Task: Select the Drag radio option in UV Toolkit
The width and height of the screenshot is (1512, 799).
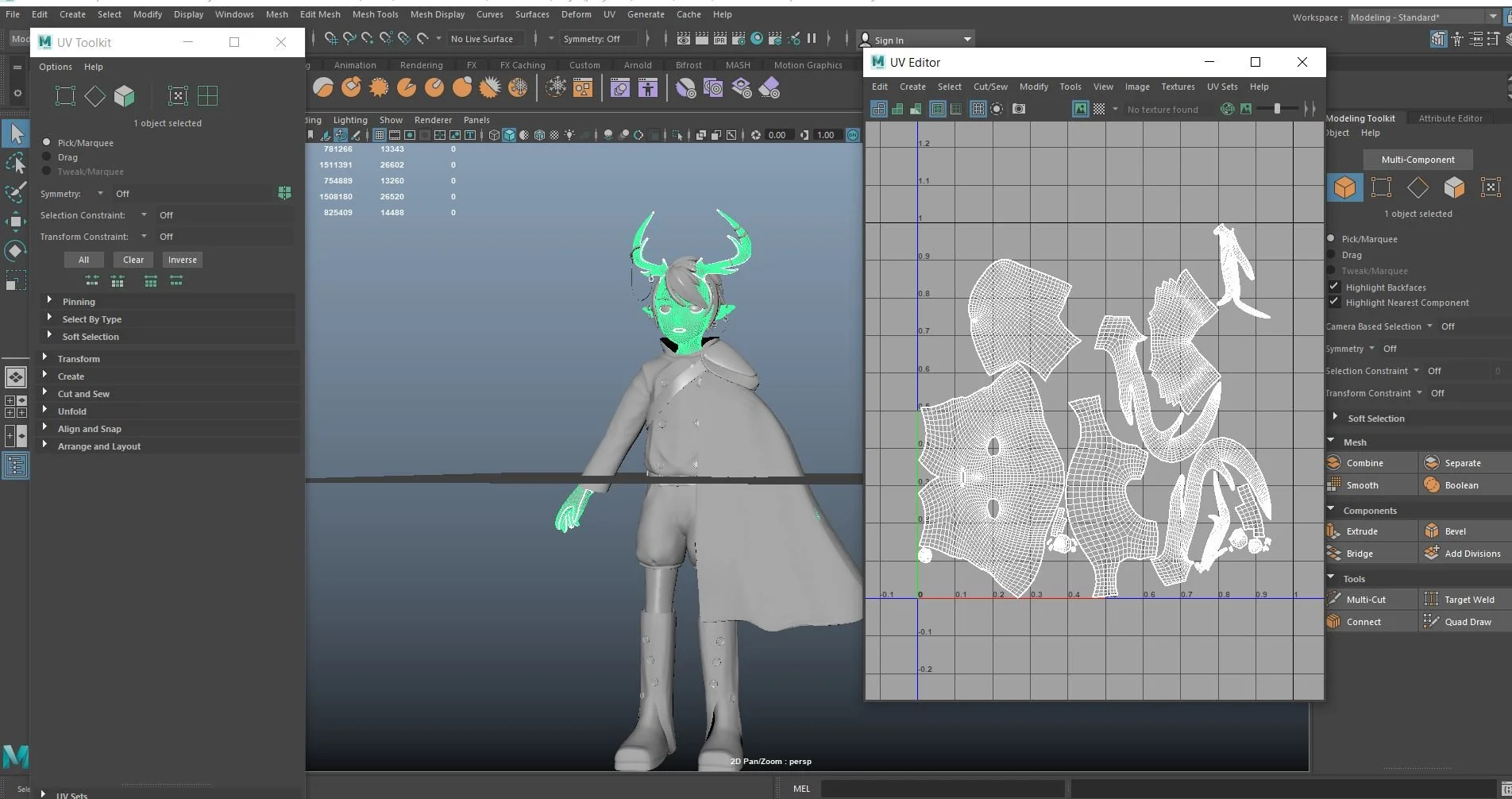Action: 47,157
